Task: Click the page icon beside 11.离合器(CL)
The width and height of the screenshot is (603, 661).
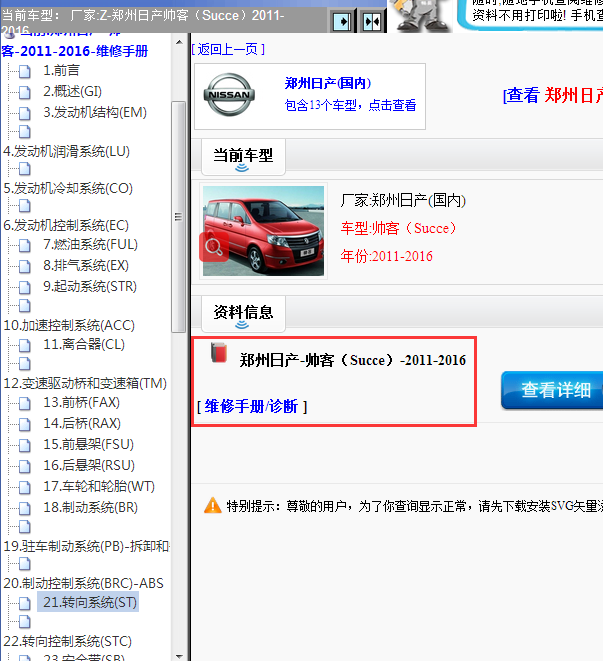Action: pos(25,345)
